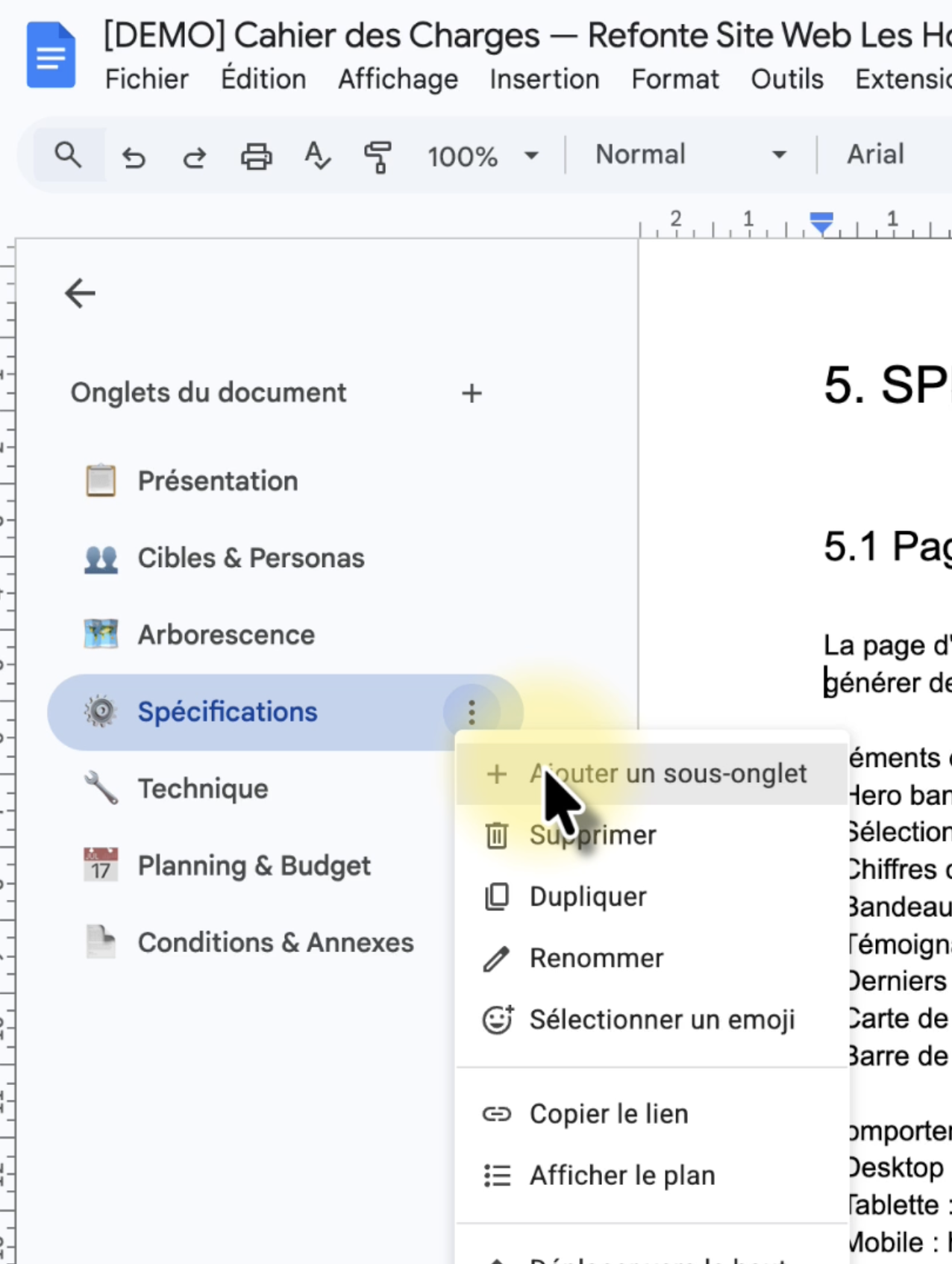Switch to the Planning & Budget tab
Image resolution: width=952 pixels, height=1264 pixels.
click(x=254, y=866)
